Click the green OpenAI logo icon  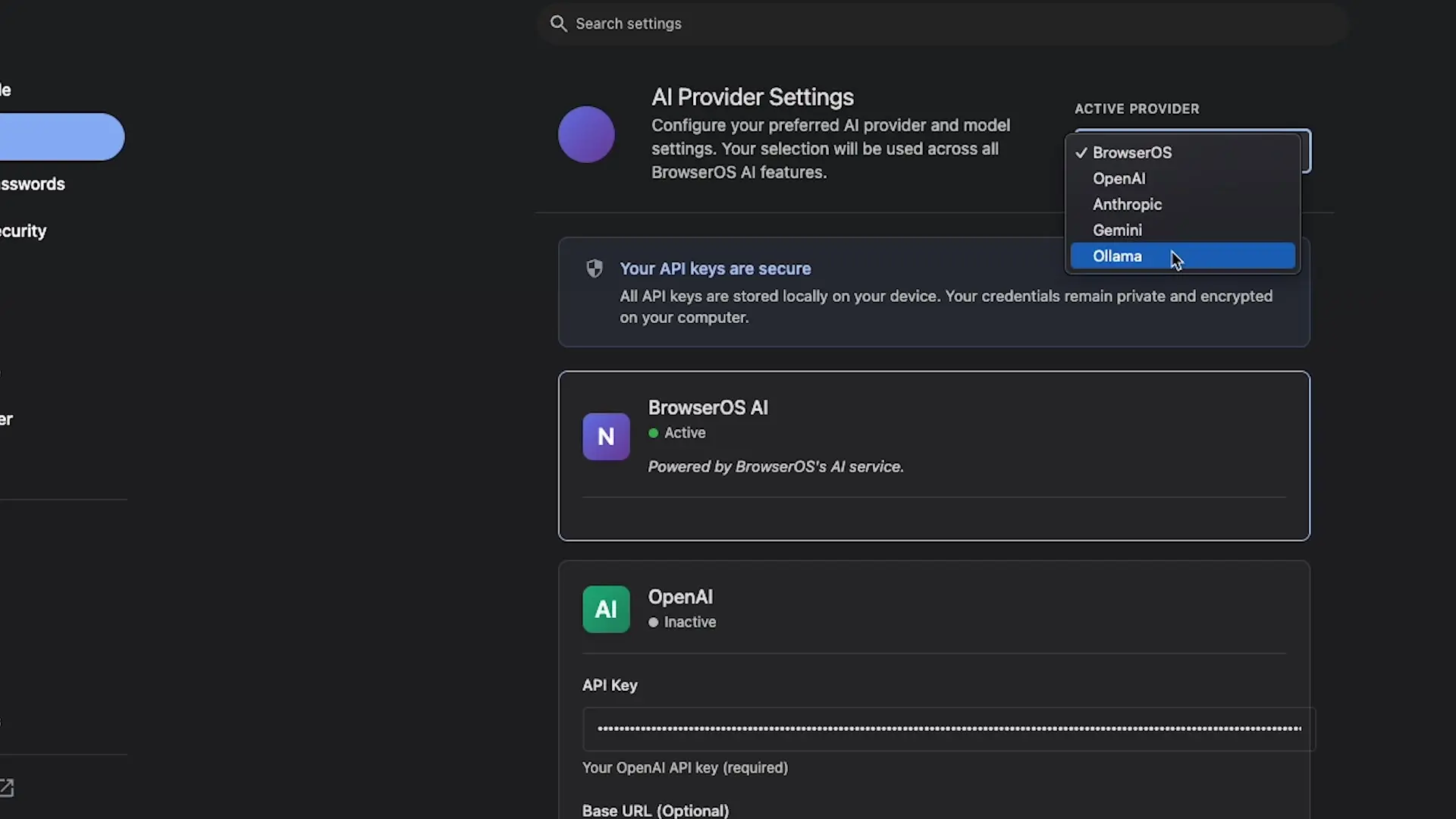(x=606, y=609)
